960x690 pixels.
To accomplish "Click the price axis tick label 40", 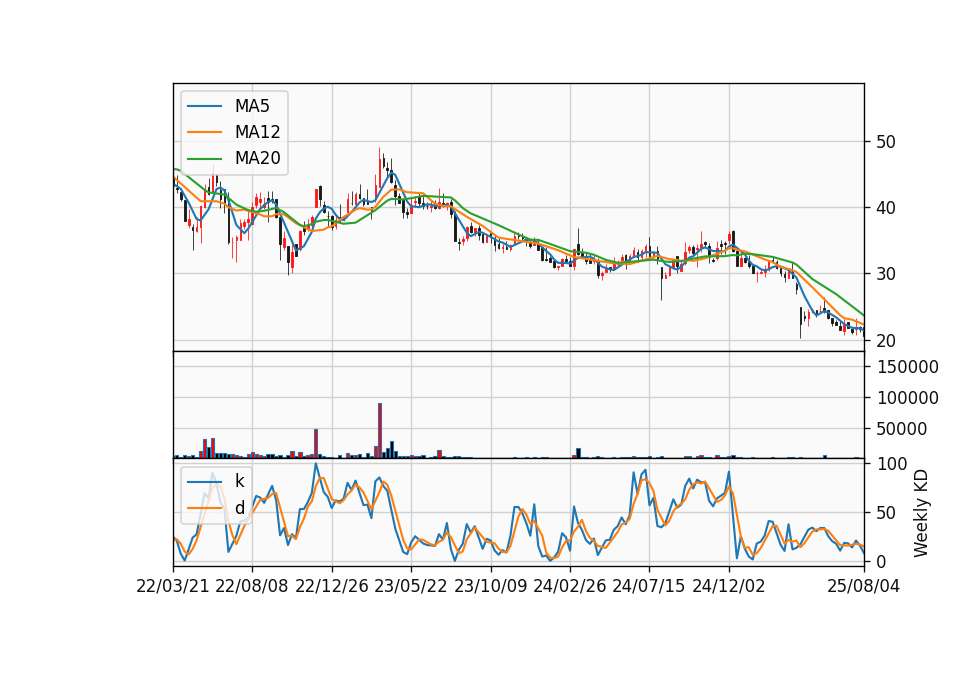I will click(x=885, y=208).
